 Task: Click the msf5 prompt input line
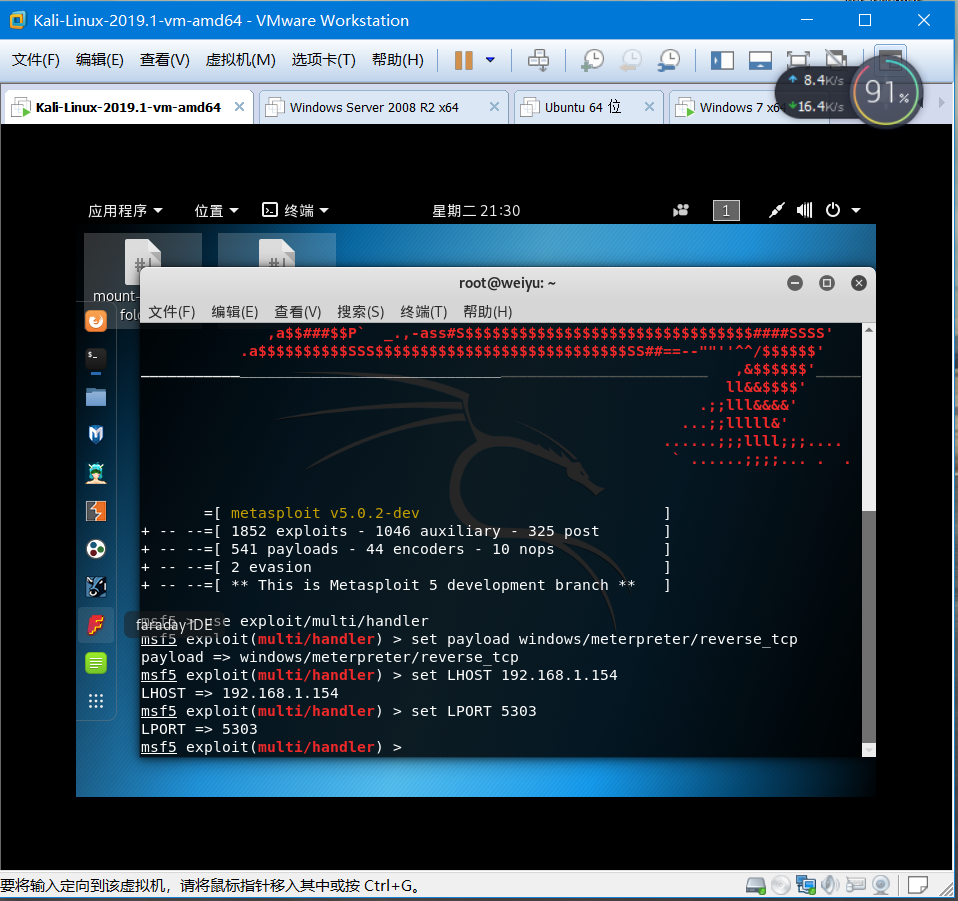[x=500, y=747]
